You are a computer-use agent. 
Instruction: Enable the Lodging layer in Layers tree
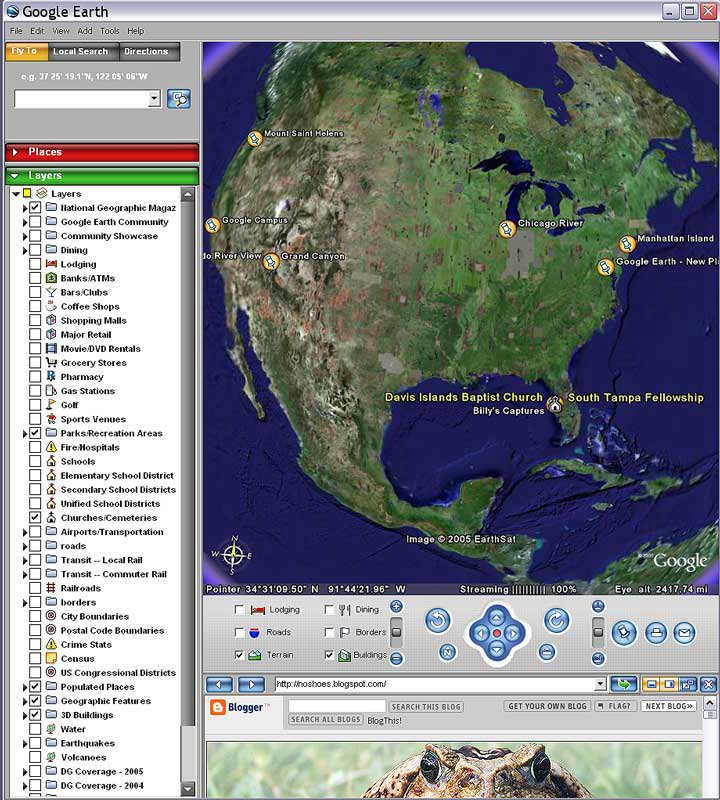35,264
